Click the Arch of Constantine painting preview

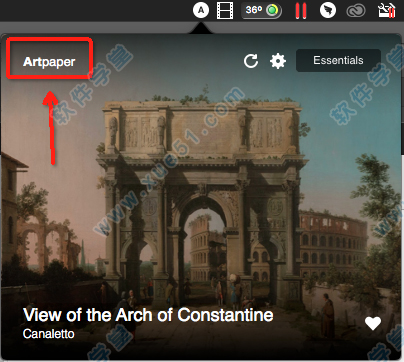pyautogui.click(x=201, y=197)
